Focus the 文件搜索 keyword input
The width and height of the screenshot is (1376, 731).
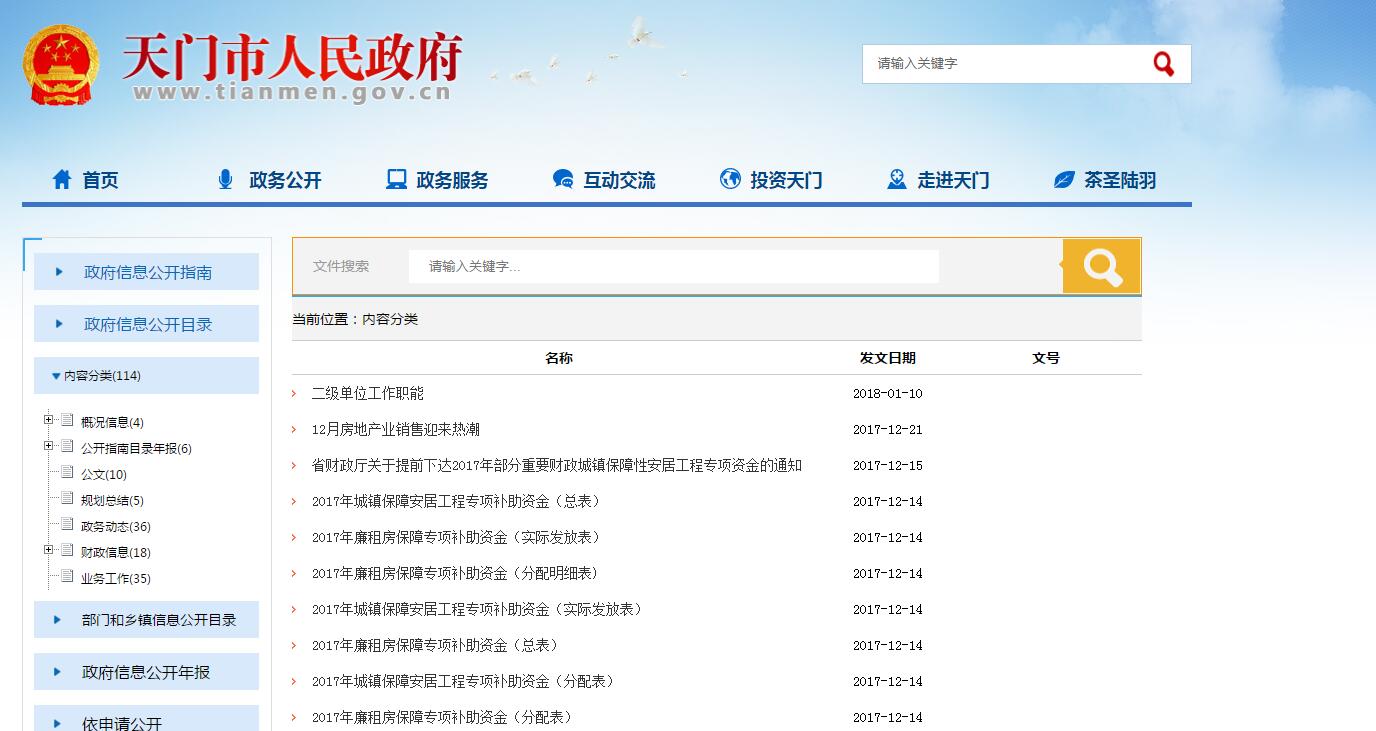click(x=673, y=266)
